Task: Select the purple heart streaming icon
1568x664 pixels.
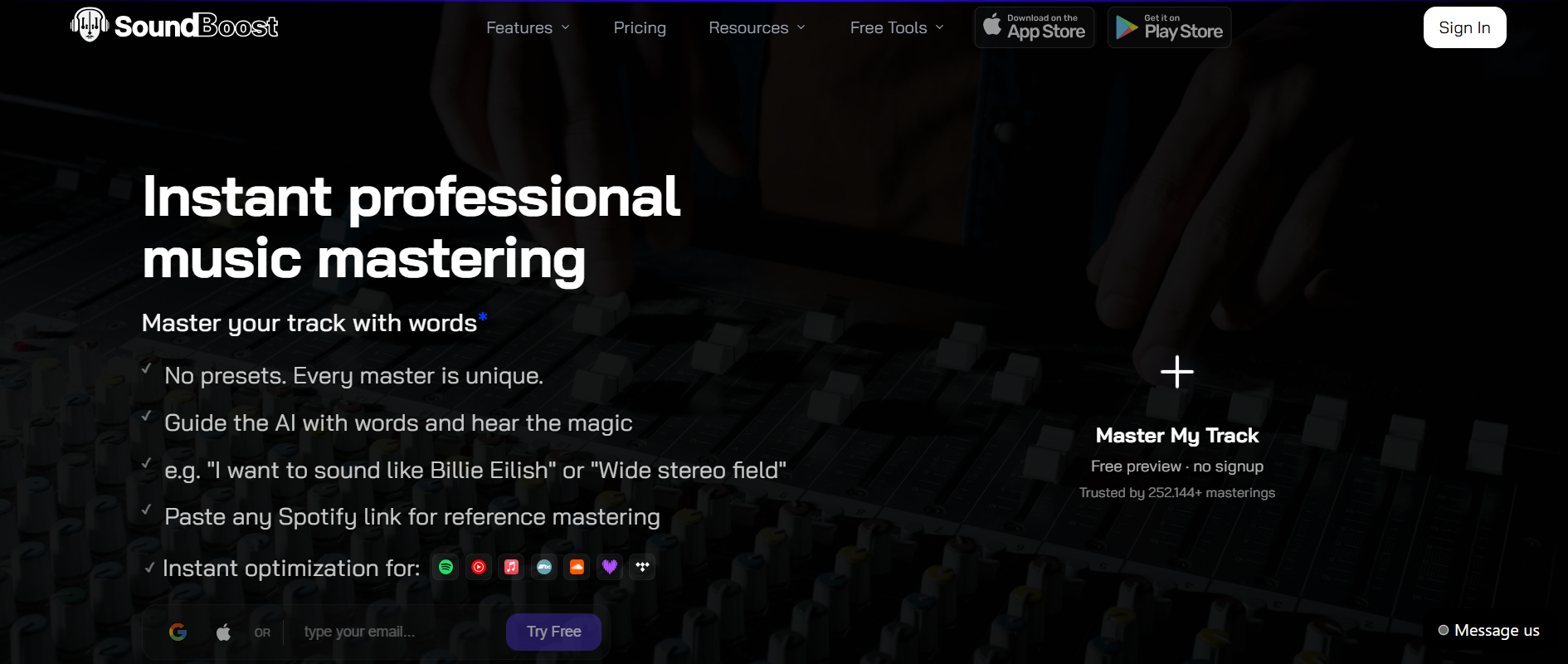Action: pyautogui.click(x=610, y=567)
